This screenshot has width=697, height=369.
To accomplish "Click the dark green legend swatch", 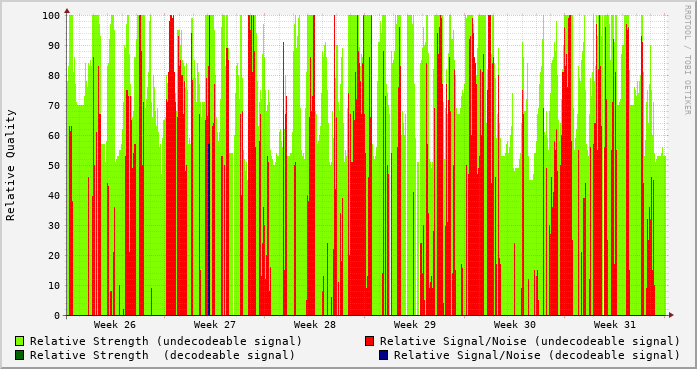I will click(x=20, y=355).
